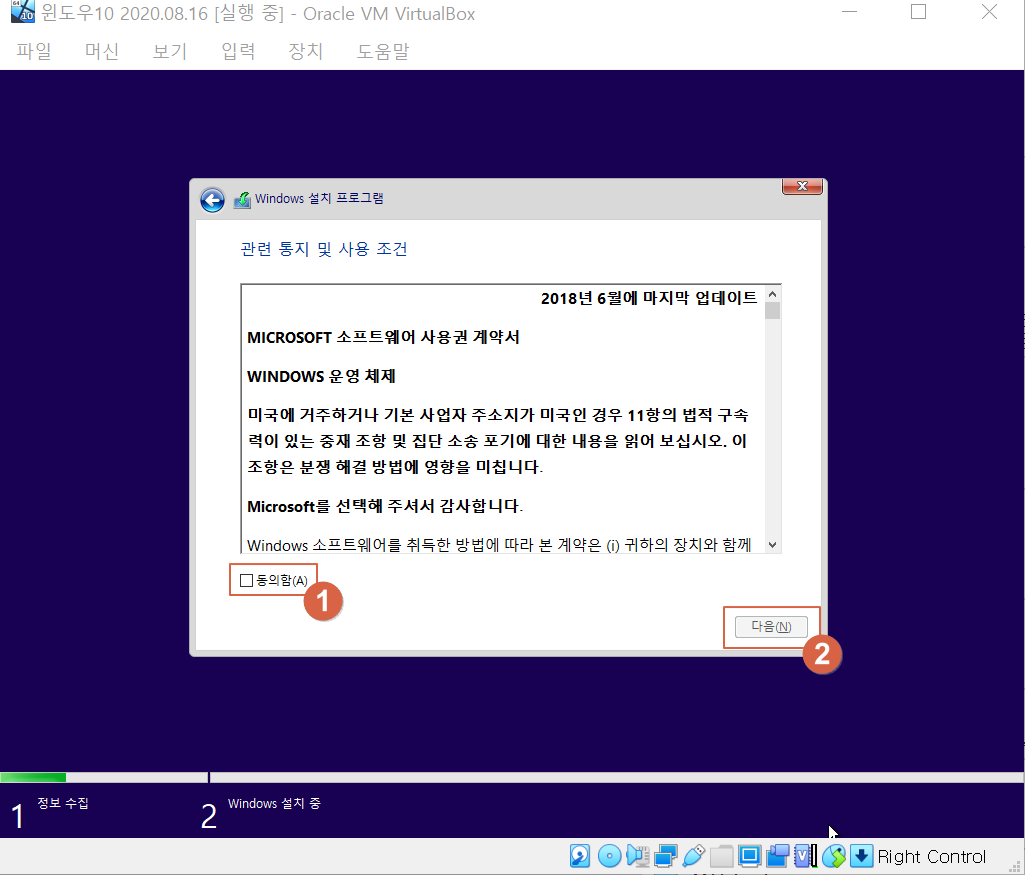Image resolution: width=1025 pixels, height=875 pixels.
Task: Click the license scrollbar thumb
Action: (773, 310)
